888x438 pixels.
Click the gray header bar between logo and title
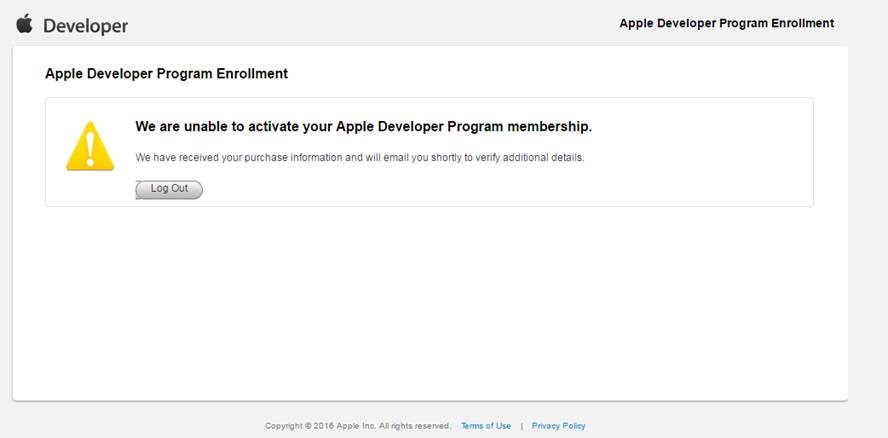click(370, 23)
